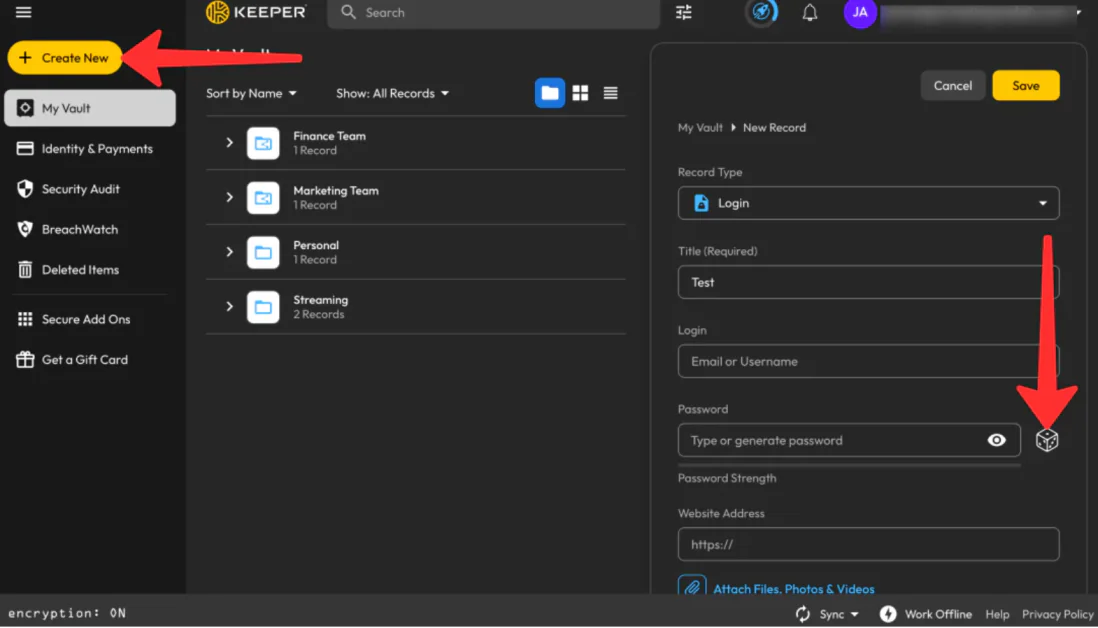Open the Help link

997,614
